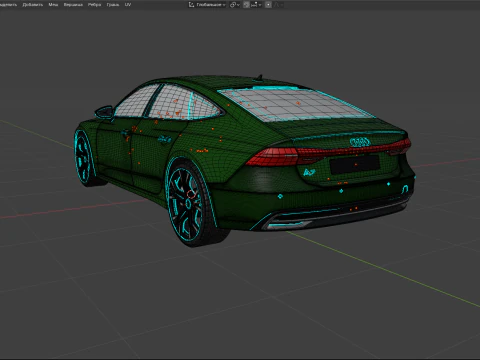
Task: Open the Меш (Mesh) menu
Action: coord(53,5)
